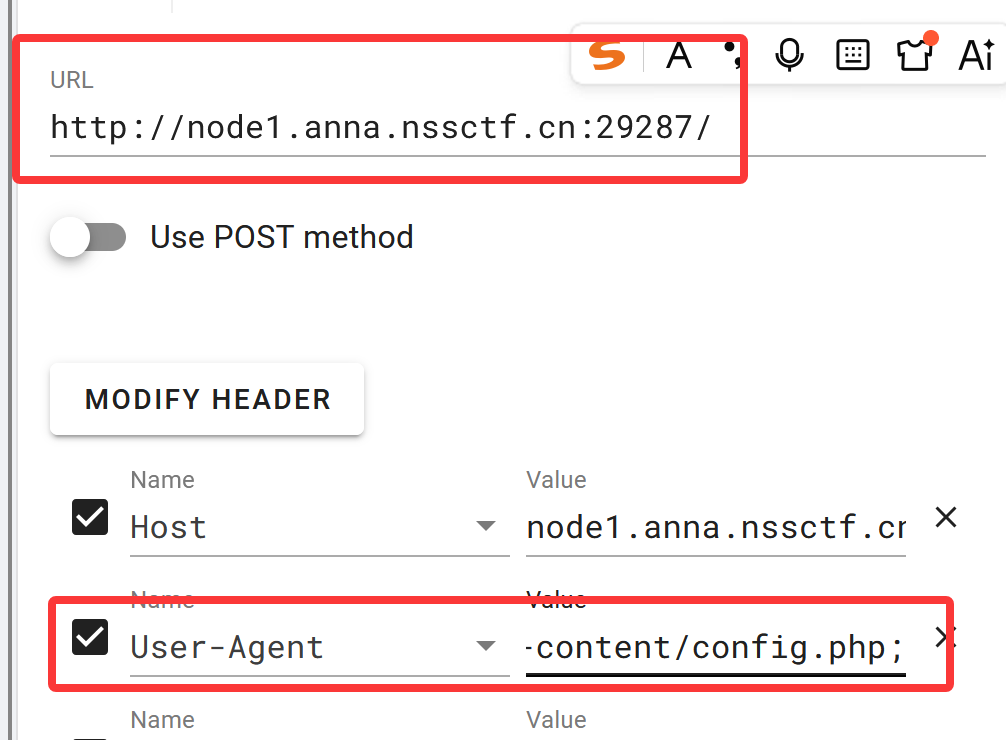Viewport: 1006px width, 740px height.
Task: Expand the User-Agent name dropdown arrow
Action: (x=486, y=646)
